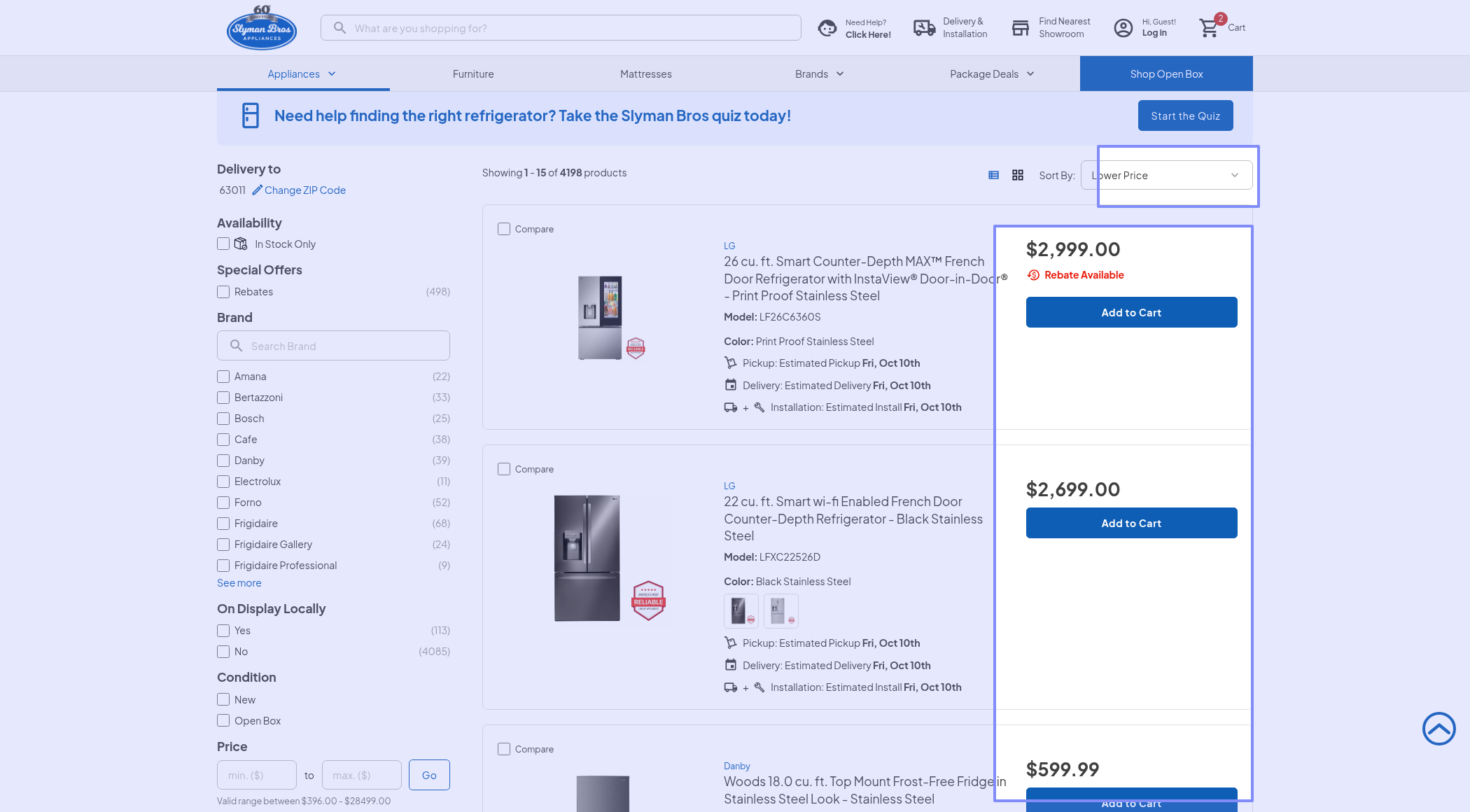Check the In Stock Only checkbox
The image size is (1470, 812).
point(223,244)
